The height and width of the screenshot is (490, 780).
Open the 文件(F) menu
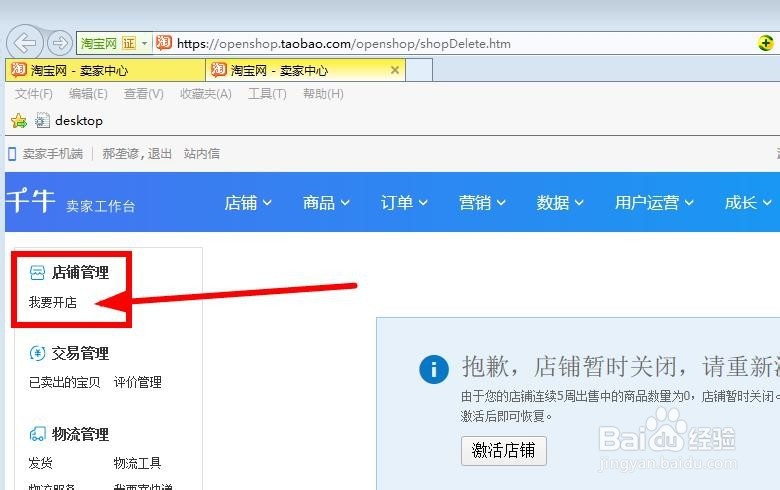point(33,94)
